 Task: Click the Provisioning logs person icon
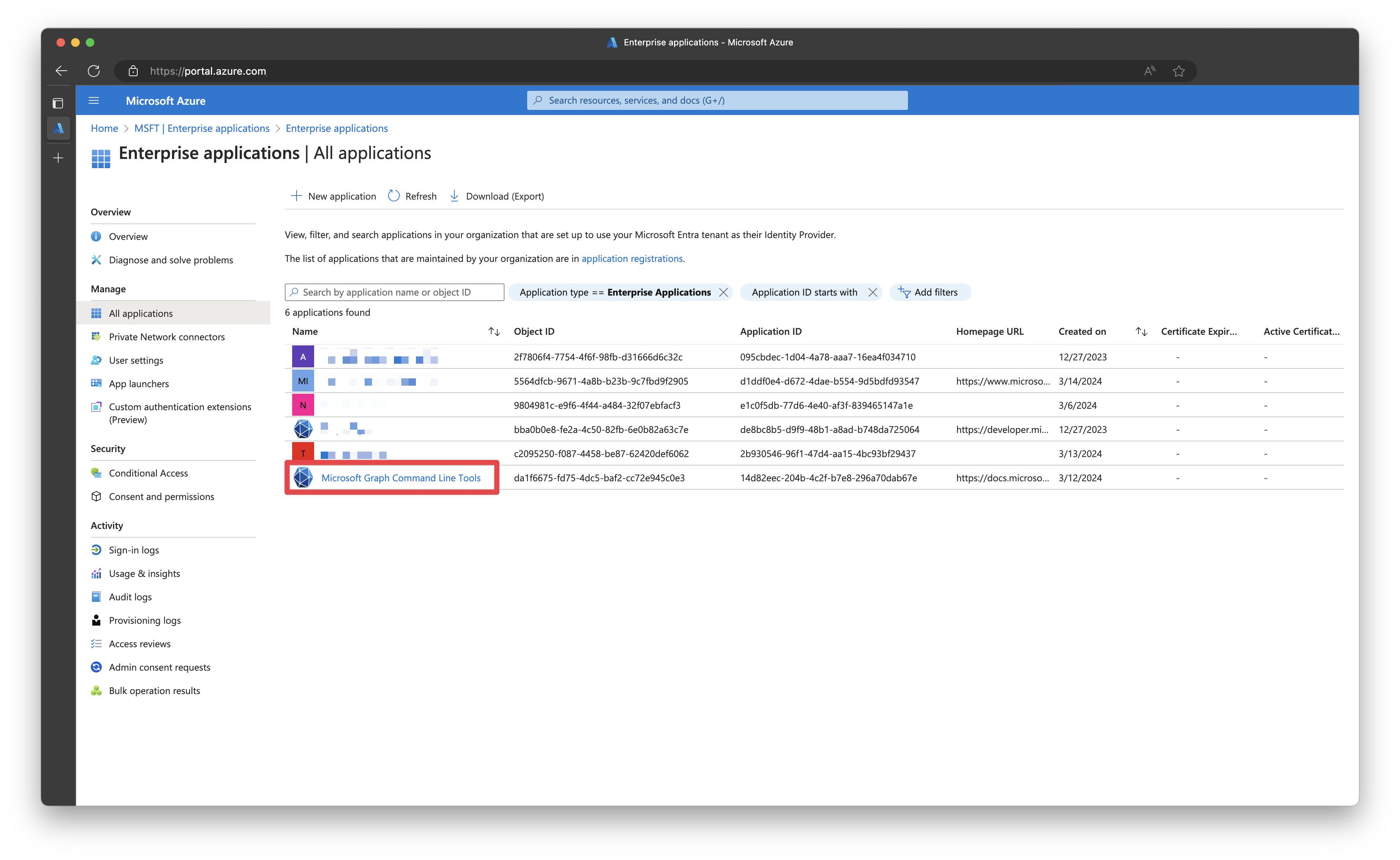[x=96, y=620]
